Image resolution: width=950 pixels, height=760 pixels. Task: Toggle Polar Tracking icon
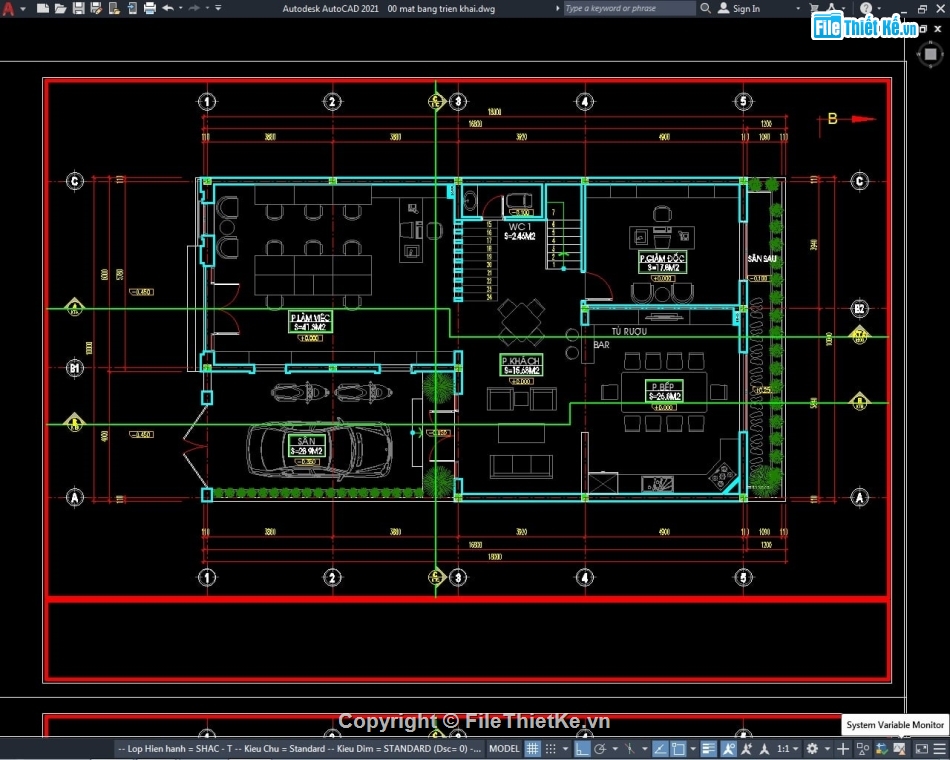(x=600, y=749)
